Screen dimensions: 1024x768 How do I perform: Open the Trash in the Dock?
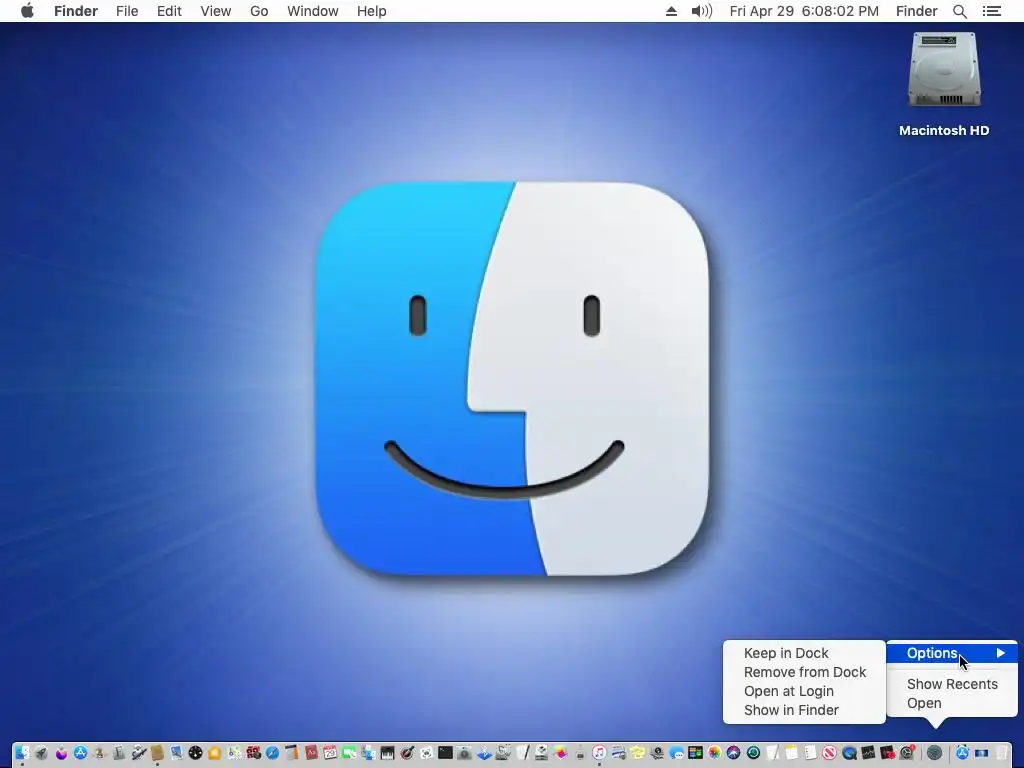pos(1000,753)
